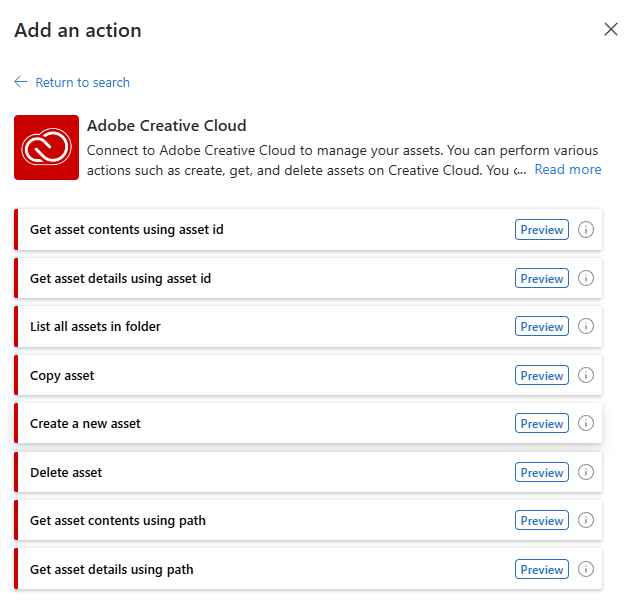The image size is (630, 610).
Task: Show info icon for Delete asset
Action: tap(585, 472)
